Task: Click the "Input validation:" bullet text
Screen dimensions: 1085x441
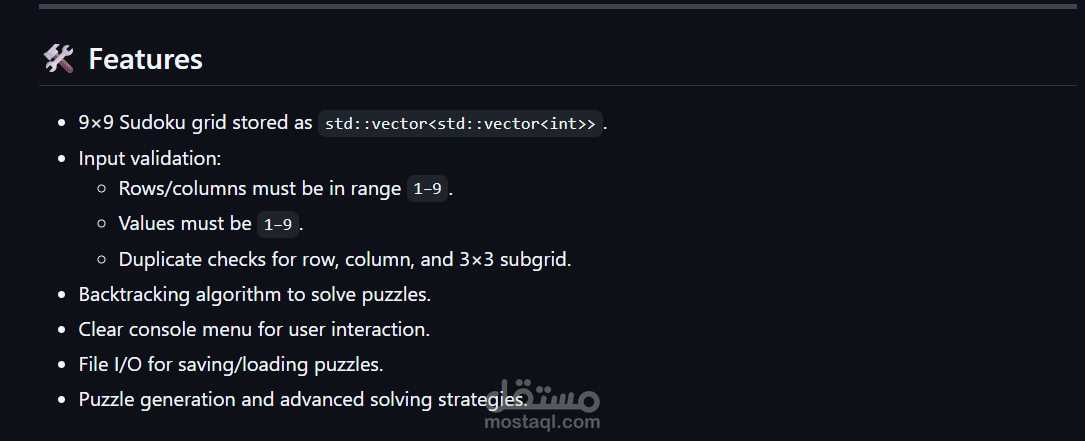Action: (150, 158)
